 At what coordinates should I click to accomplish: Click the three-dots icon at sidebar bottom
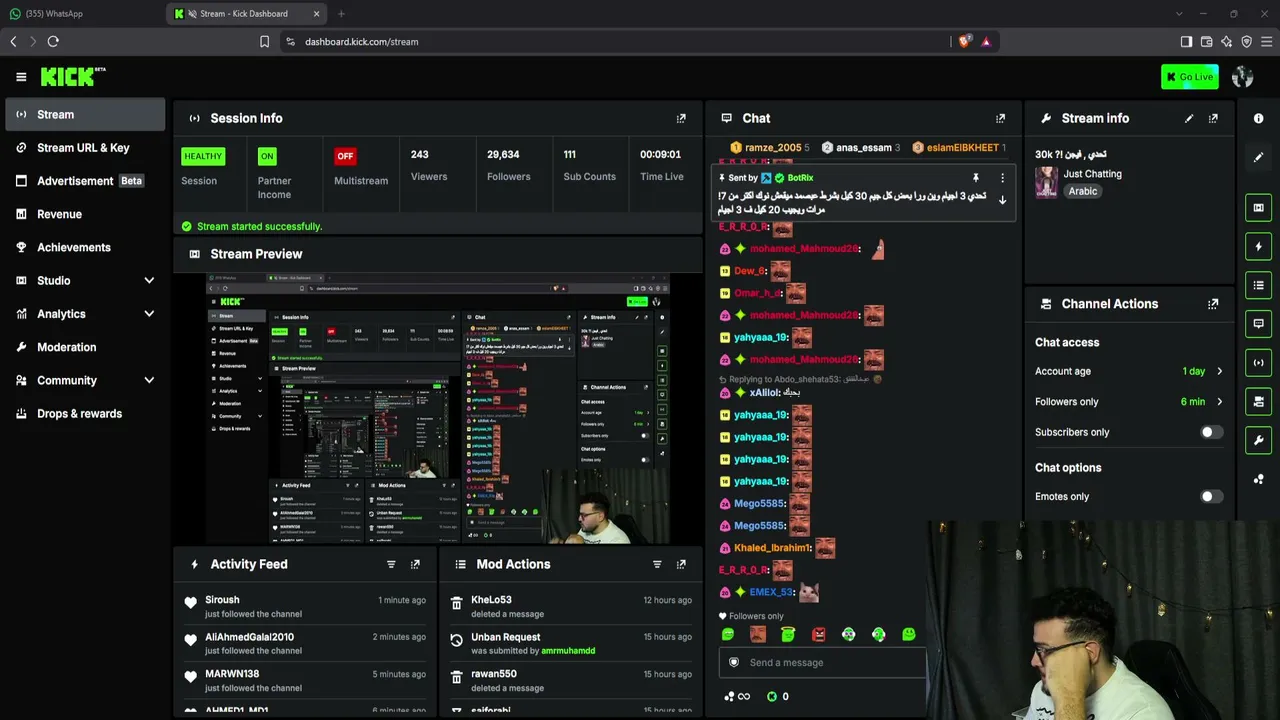[1258, 479]
